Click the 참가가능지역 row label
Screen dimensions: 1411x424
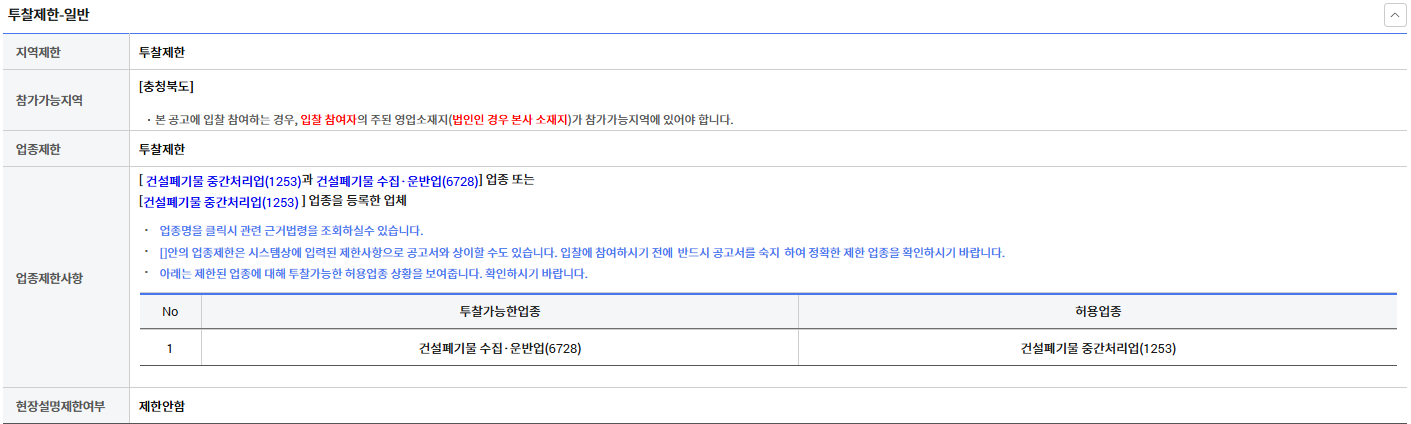49,100
